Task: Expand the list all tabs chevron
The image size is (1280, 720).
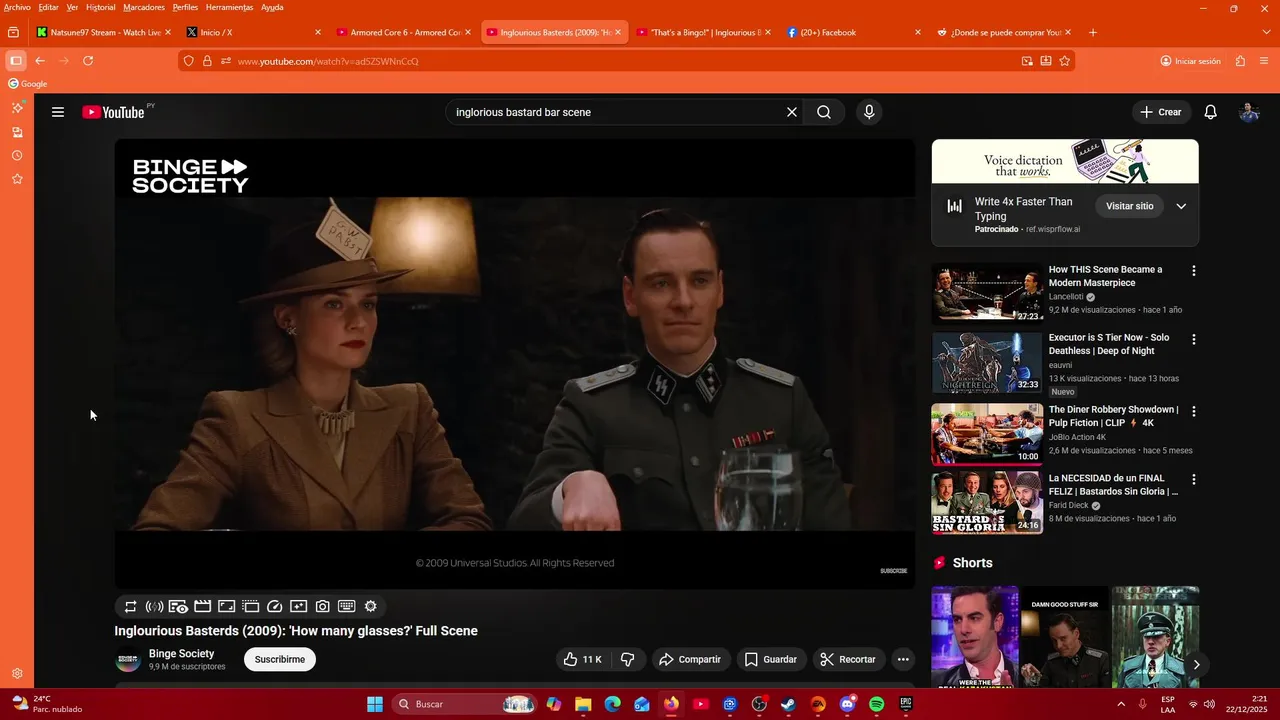Action: click(x=1267, y=32)
